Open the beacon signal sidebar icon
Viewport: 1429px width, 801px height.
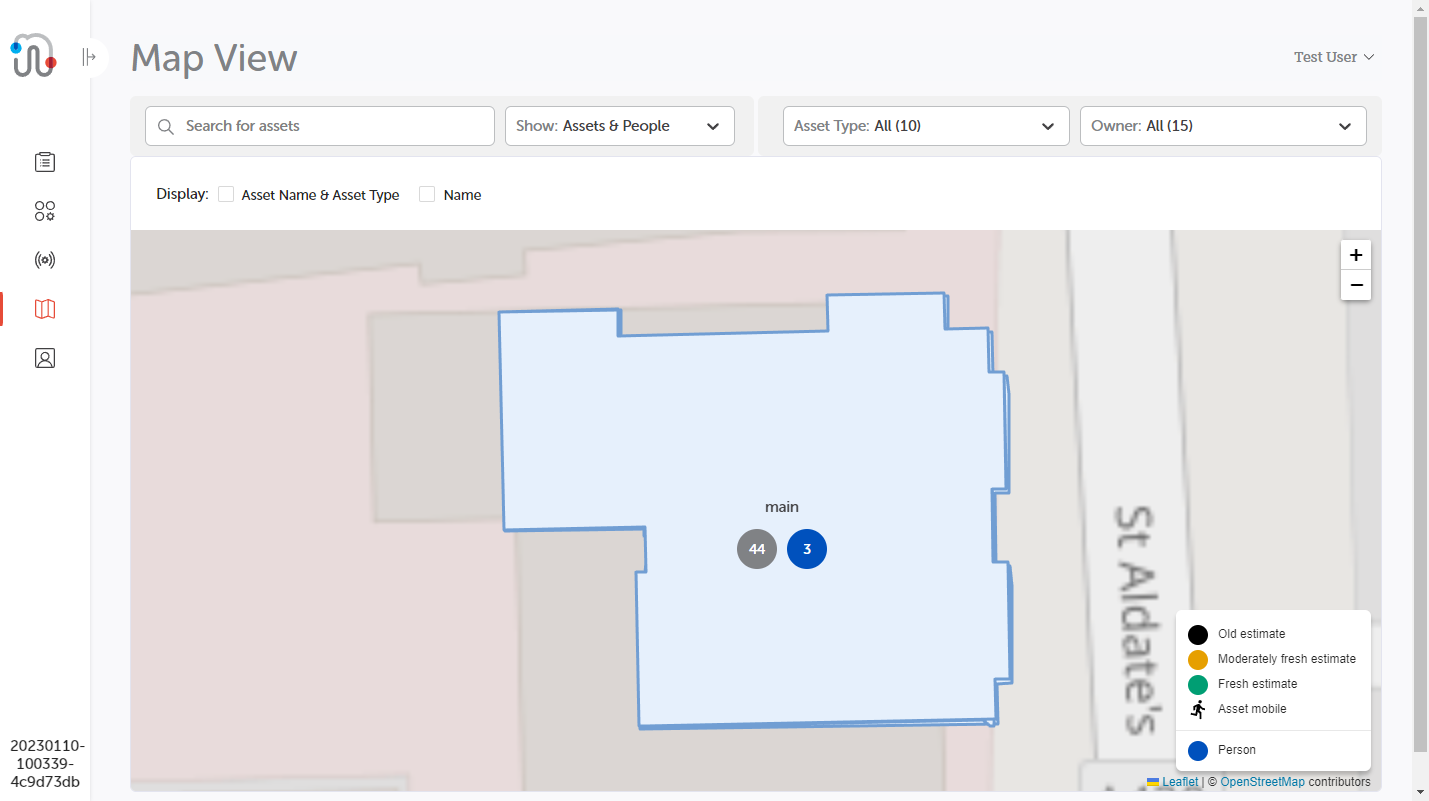(45, 260)
